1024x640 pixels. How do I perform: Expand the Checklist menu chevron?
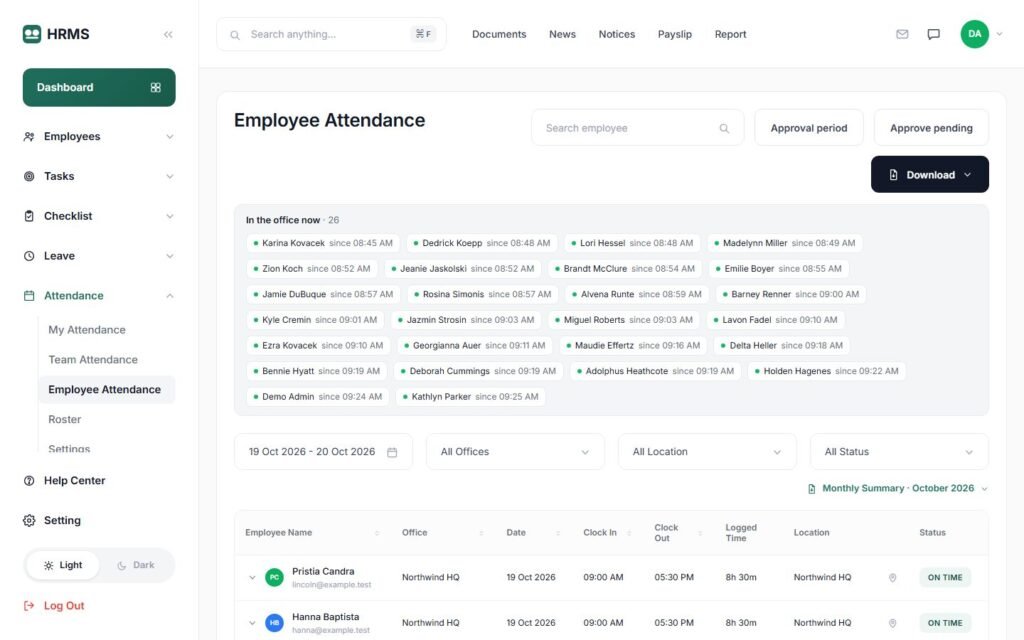tap(170, 216)
